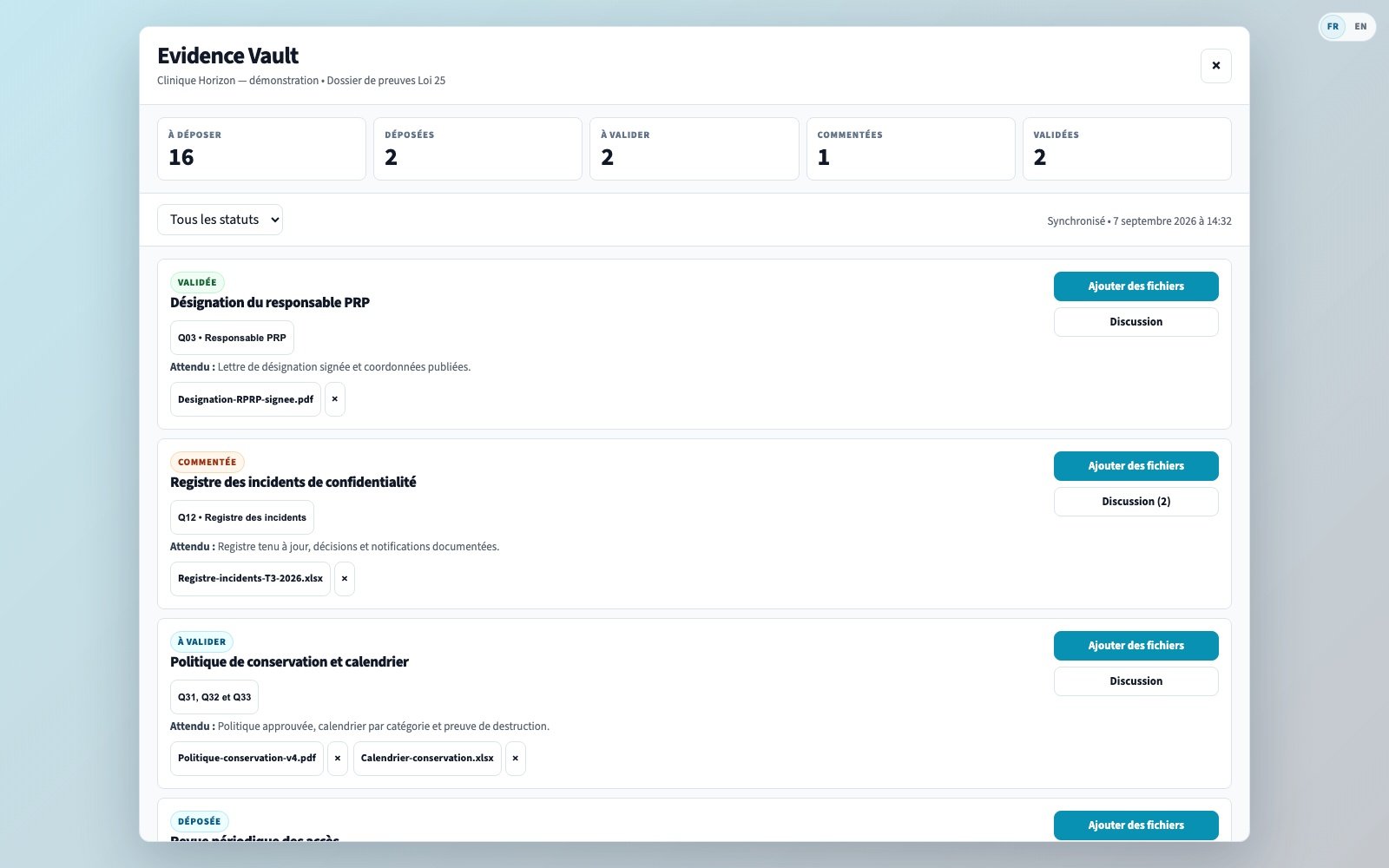The width and height of the screenshot is (1389, 868).
Task: Open Discussion (2) for Registre des incidents
Action: [x=1136, y=502]
